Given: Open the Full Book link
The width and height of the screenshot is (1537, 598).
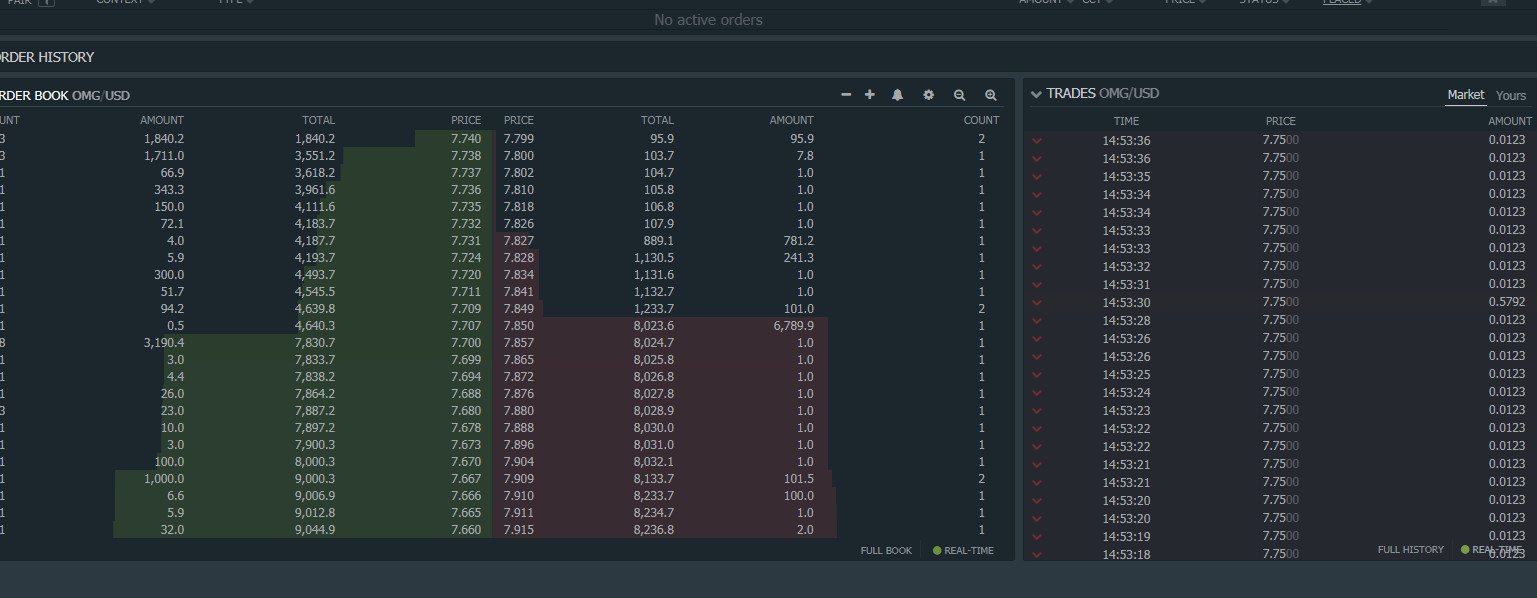Looking at the screenshot, I should [x=886, y=551].
